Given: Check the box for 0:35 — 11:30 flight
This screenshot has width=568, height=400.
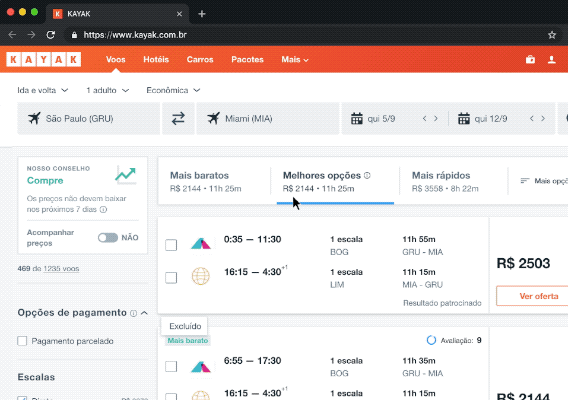Looking at the screenshot, I should coord(171,245).
